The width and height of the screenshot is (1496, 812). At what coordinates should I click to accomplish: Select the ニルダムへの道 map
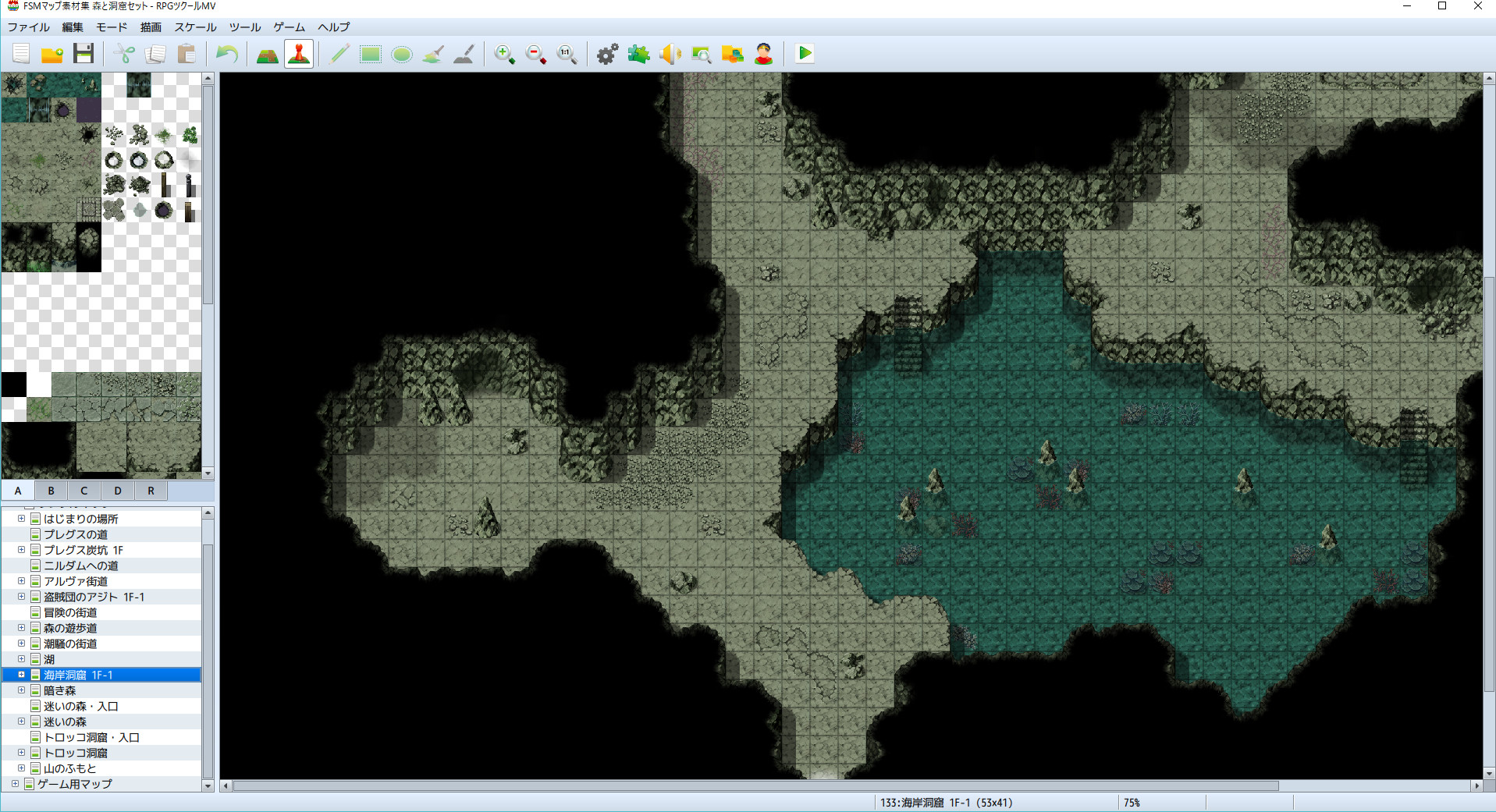pyautogui.click(x=81, y=566)
